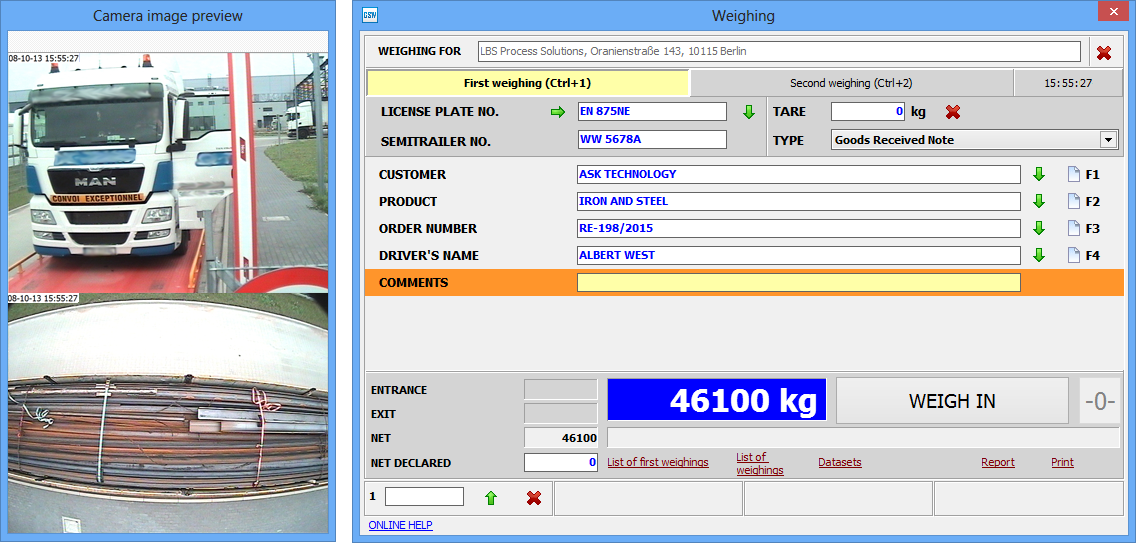Screen dimensions: 1136x543
Task: Click the License Plate No. input field
Action: [x=651, y=112]
